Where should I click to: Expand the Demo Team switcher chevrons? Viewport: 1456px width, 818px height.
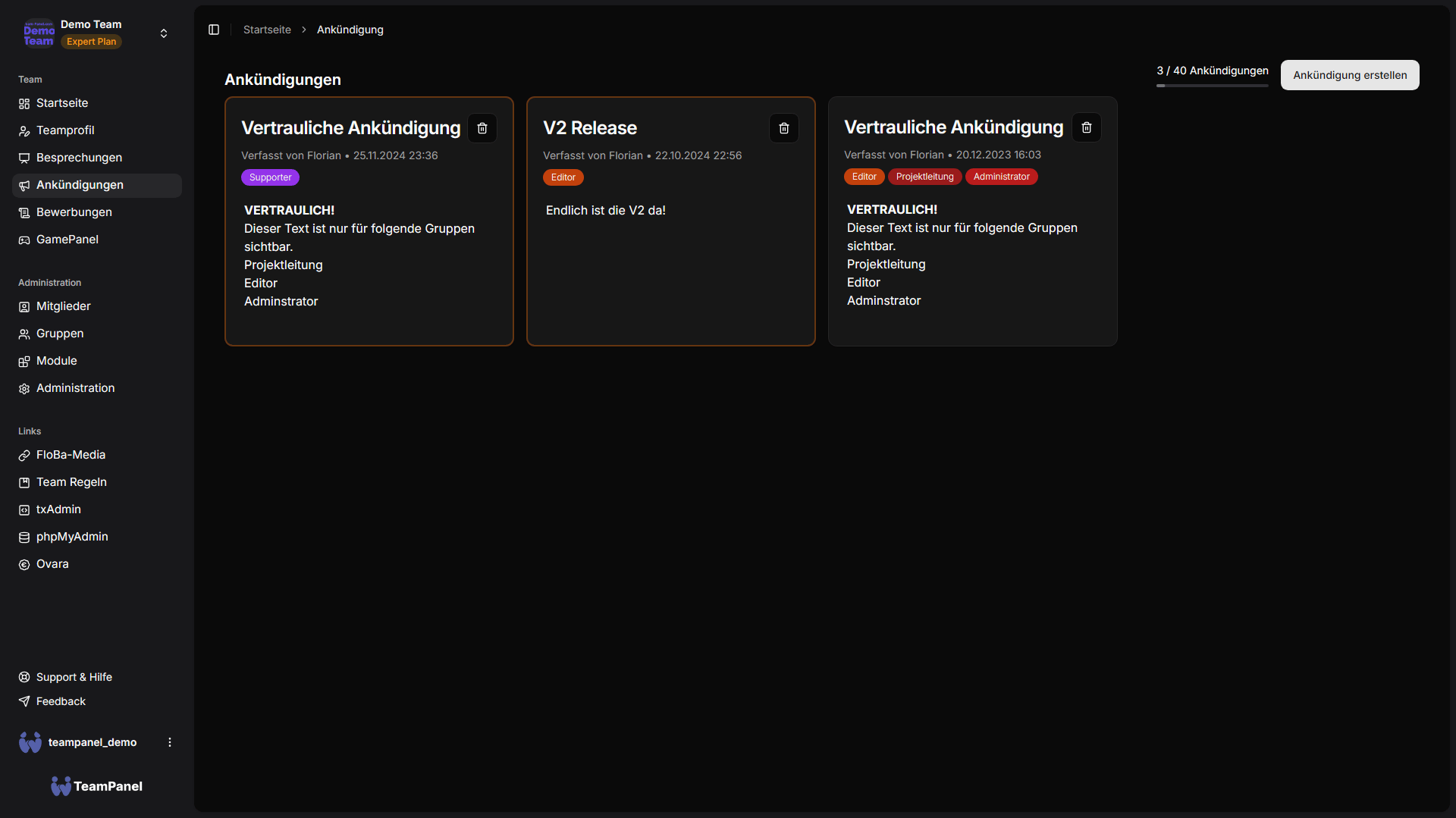pos(164,33)
